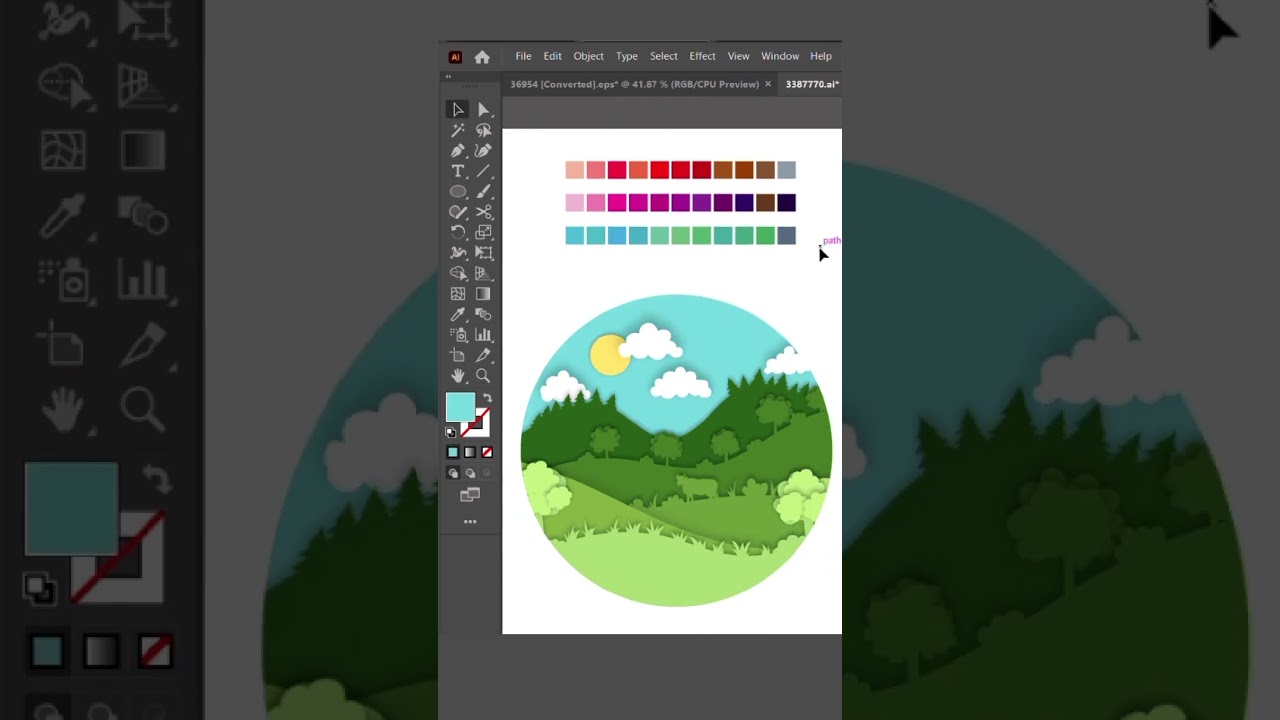This screenshot has height=720, width=1280.
Task: Select the Slice tool
Action: coord(484,355)
